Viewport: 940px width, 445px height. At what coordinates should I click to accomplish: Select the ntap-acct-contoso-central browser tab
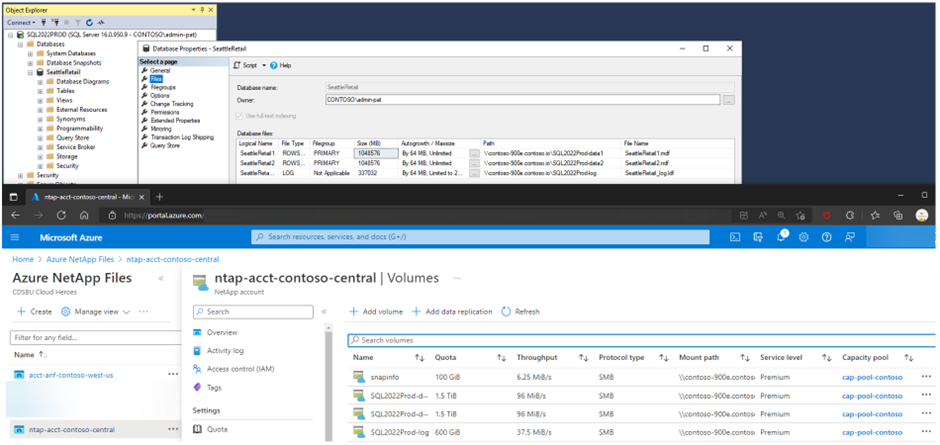[89, 197]
